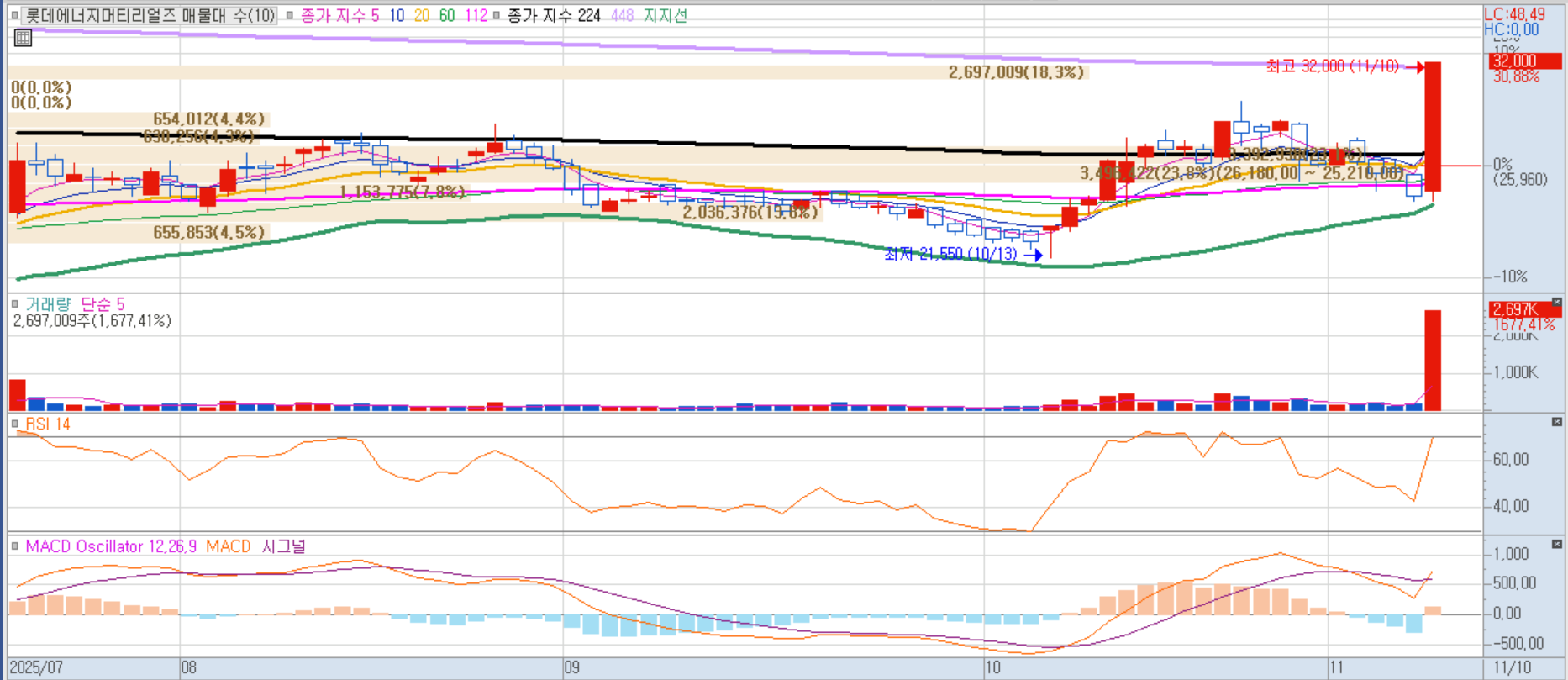The width and height of the screenshot is (1568, 680).
Task: Click the 1,000 MACD axis label
Action: 1511,554
